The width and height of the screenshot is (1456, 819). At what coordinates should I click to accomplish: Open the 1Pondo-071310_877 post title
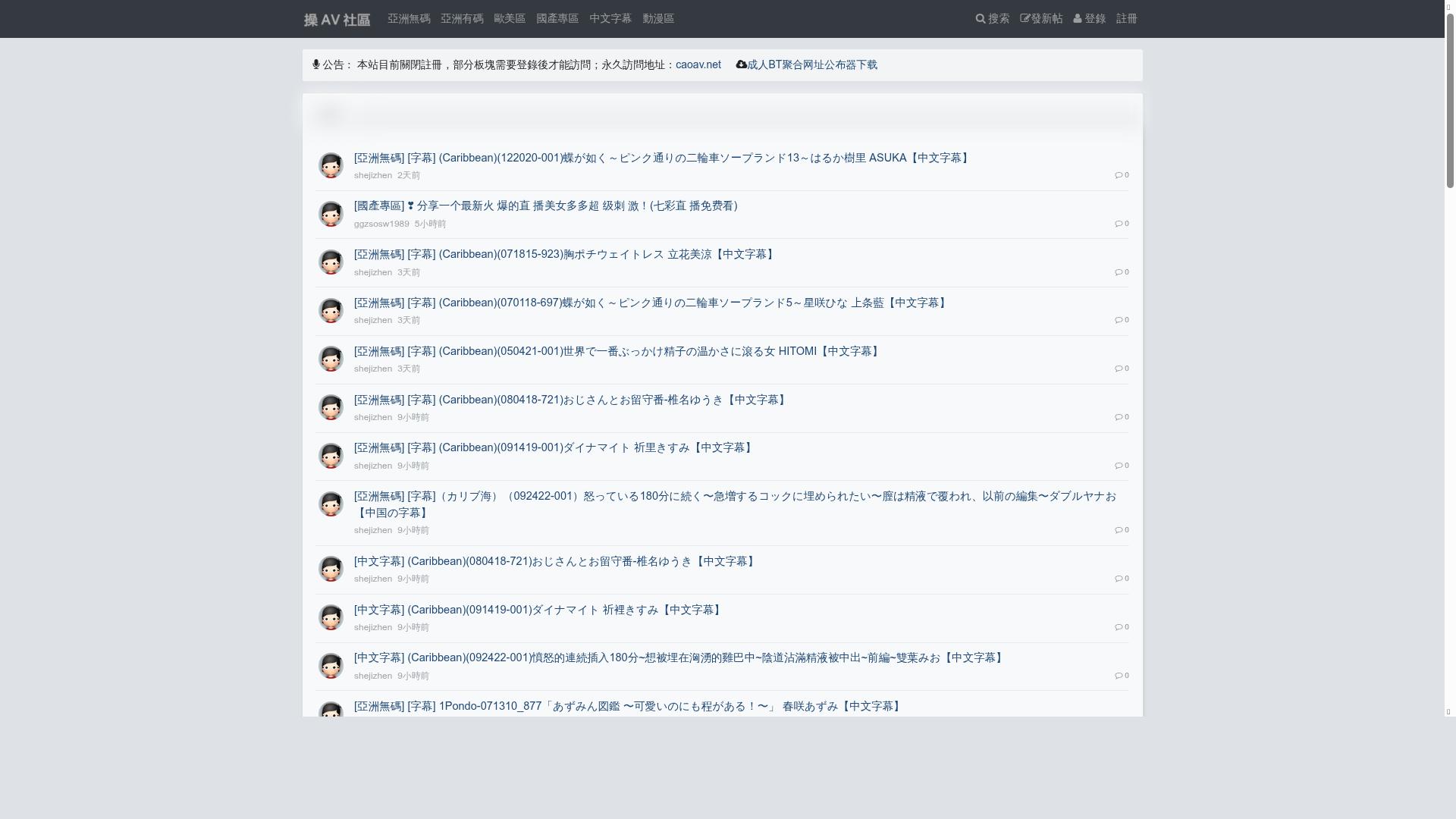(x=627, y=706)
